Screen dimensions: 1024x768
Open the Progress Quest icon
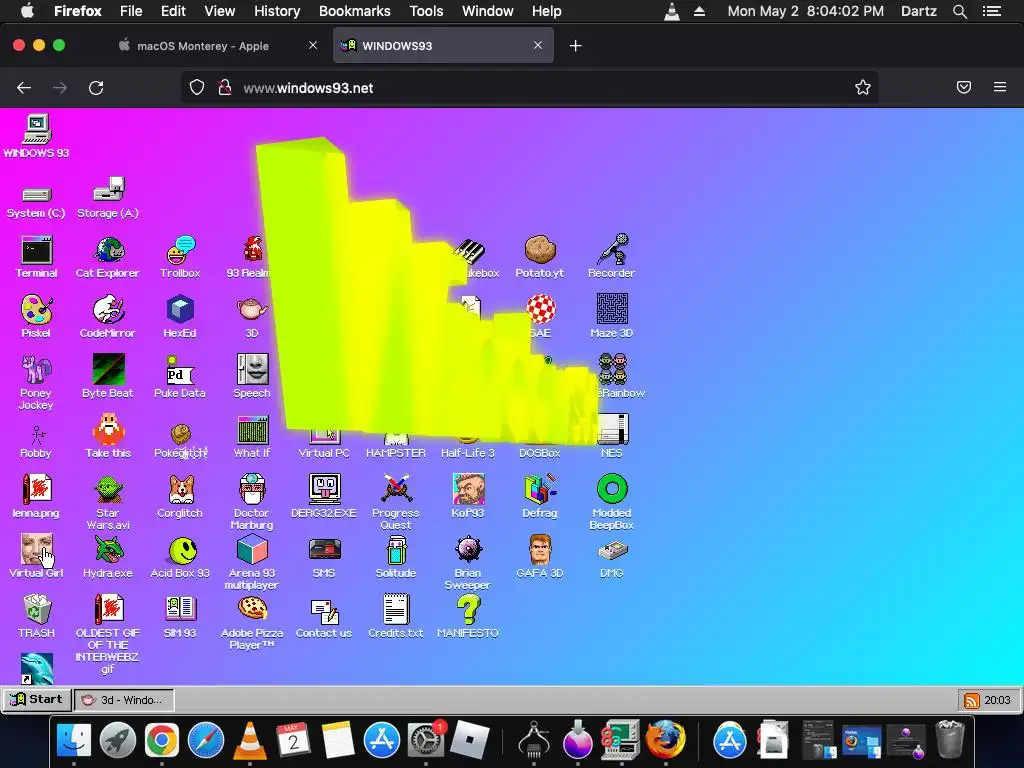pos(396,502)
